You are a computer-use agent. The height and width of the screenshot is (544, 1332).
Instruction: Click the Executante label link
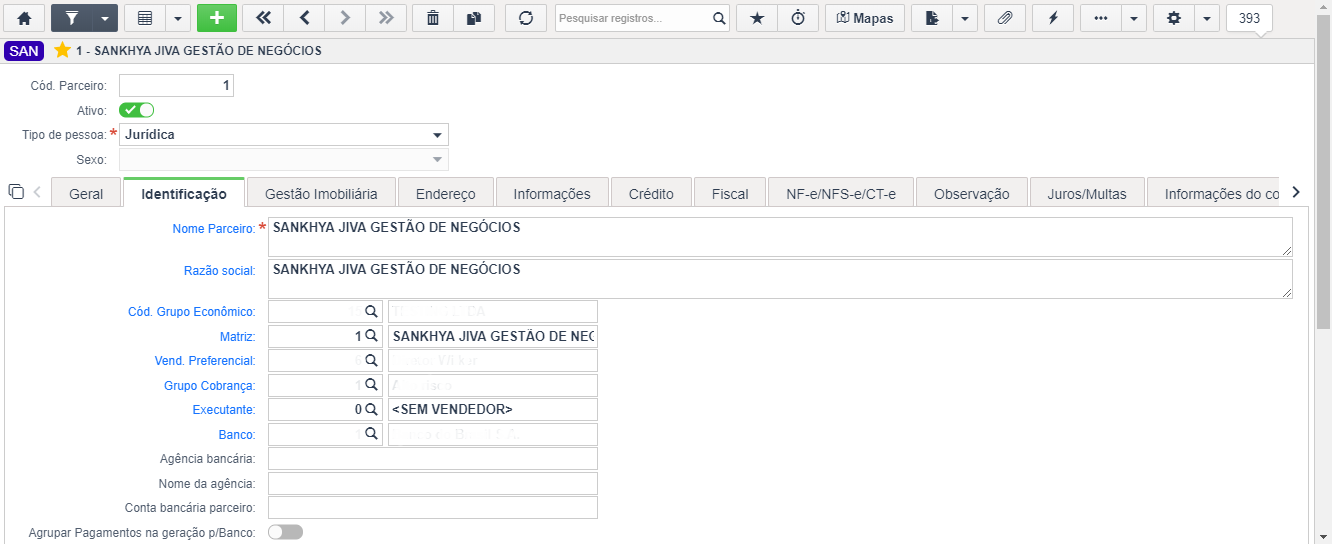[224, 410]
